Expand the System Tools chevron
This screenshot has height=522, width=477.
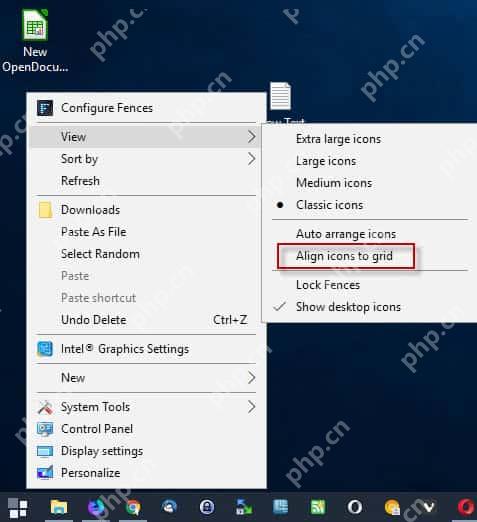click(252, 407)
